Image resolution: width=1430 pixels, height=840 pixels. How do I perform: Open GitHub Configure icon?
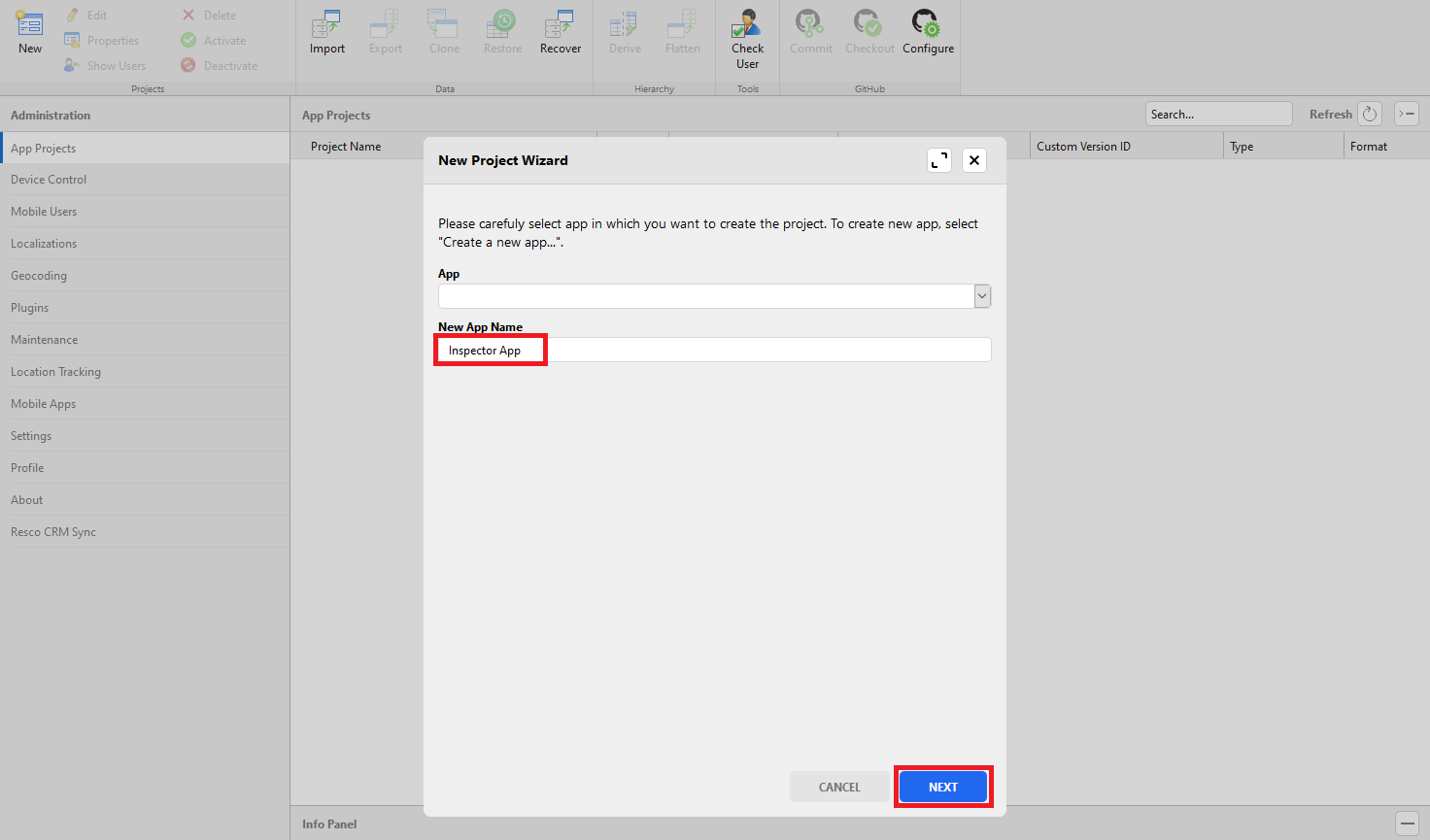click(927, 25)
